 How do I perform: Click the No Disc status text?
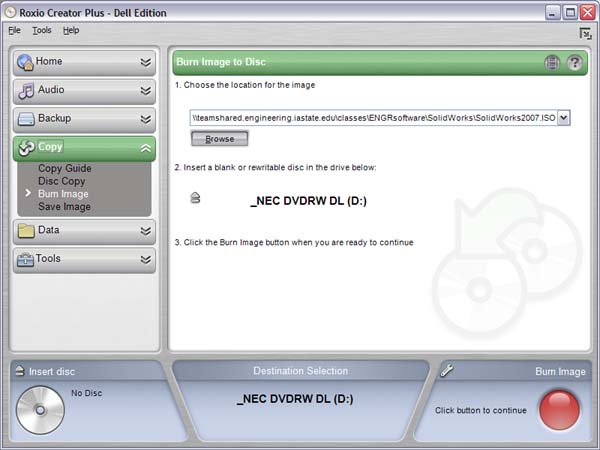click(86, 393)
